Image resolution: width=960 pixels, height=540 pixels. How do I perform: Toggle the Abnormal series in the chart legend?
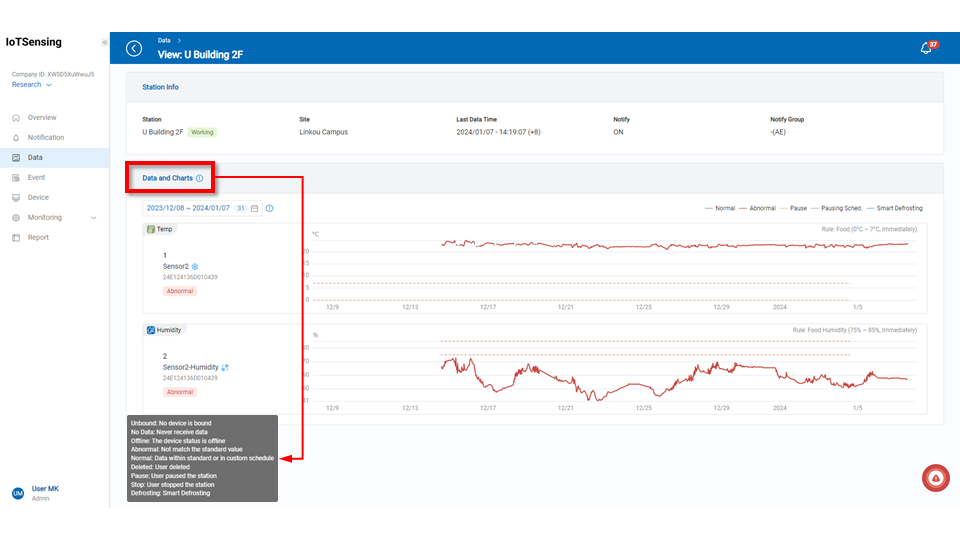[x=757, y=208]
